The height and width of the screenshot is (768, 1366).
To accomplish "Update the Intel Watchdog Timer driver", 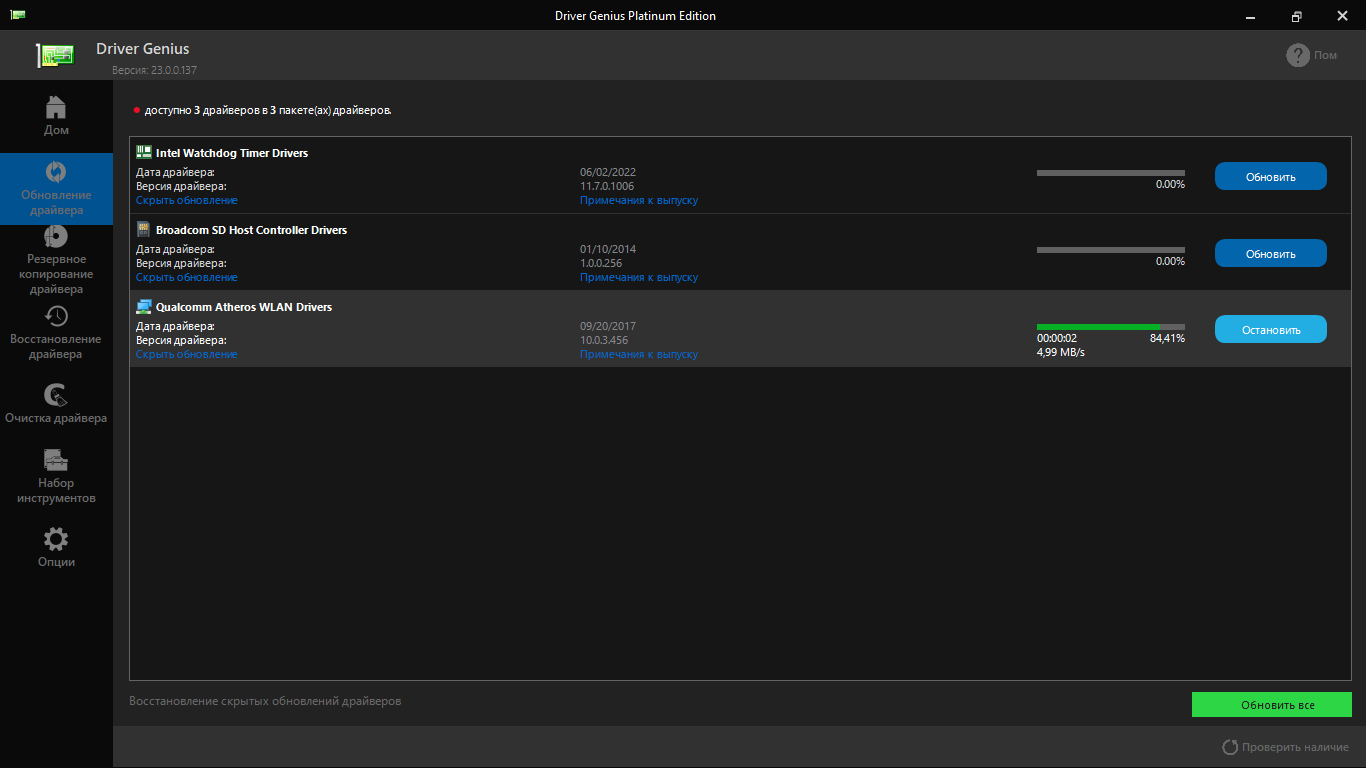I will pyautogui.click(x=1271, y=176).
